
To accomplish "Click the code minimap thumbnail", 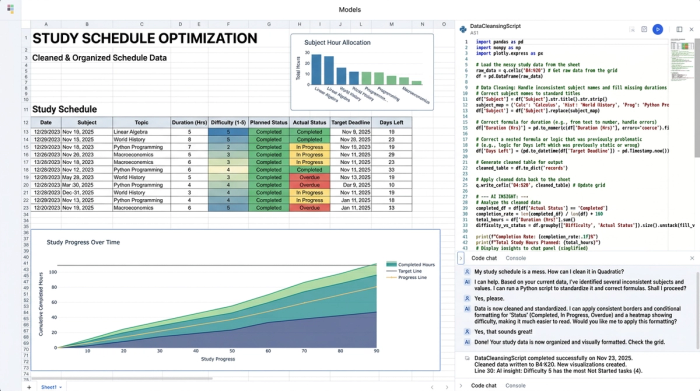I will pyautogui.click(x=681, y=59).
